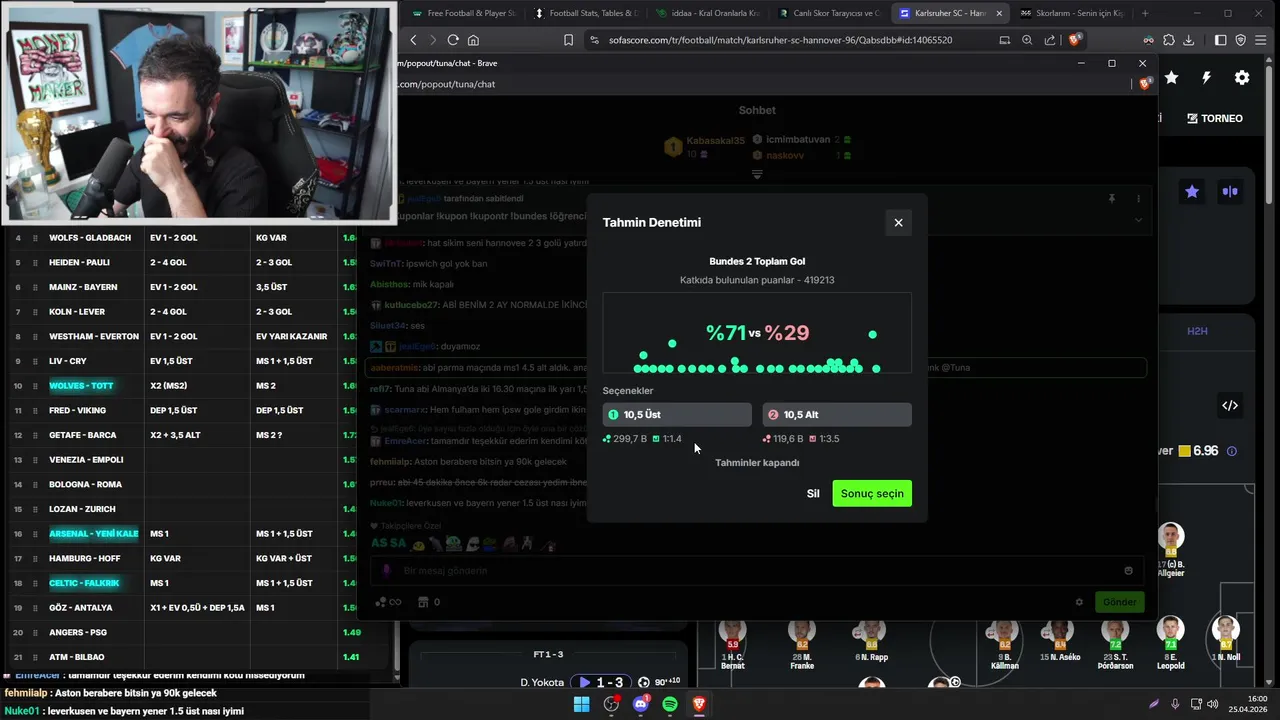The image size is (1280, 720).
Task: Open the emoji picker in chat input
Action: coord(1129,571)
